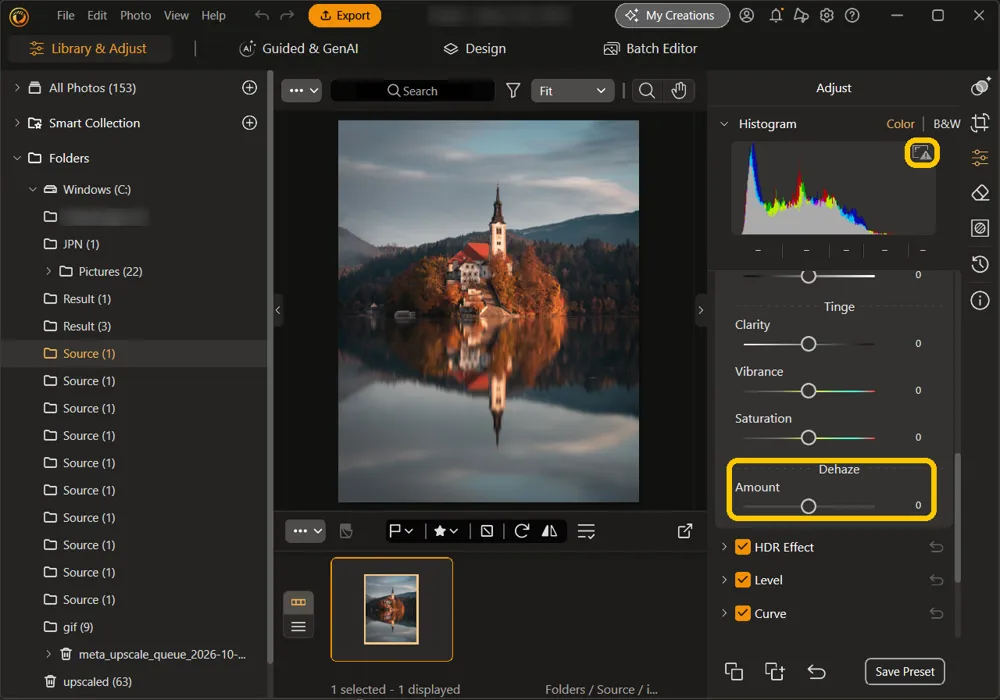Collapse the Histogram section

(x=724, y=124)
